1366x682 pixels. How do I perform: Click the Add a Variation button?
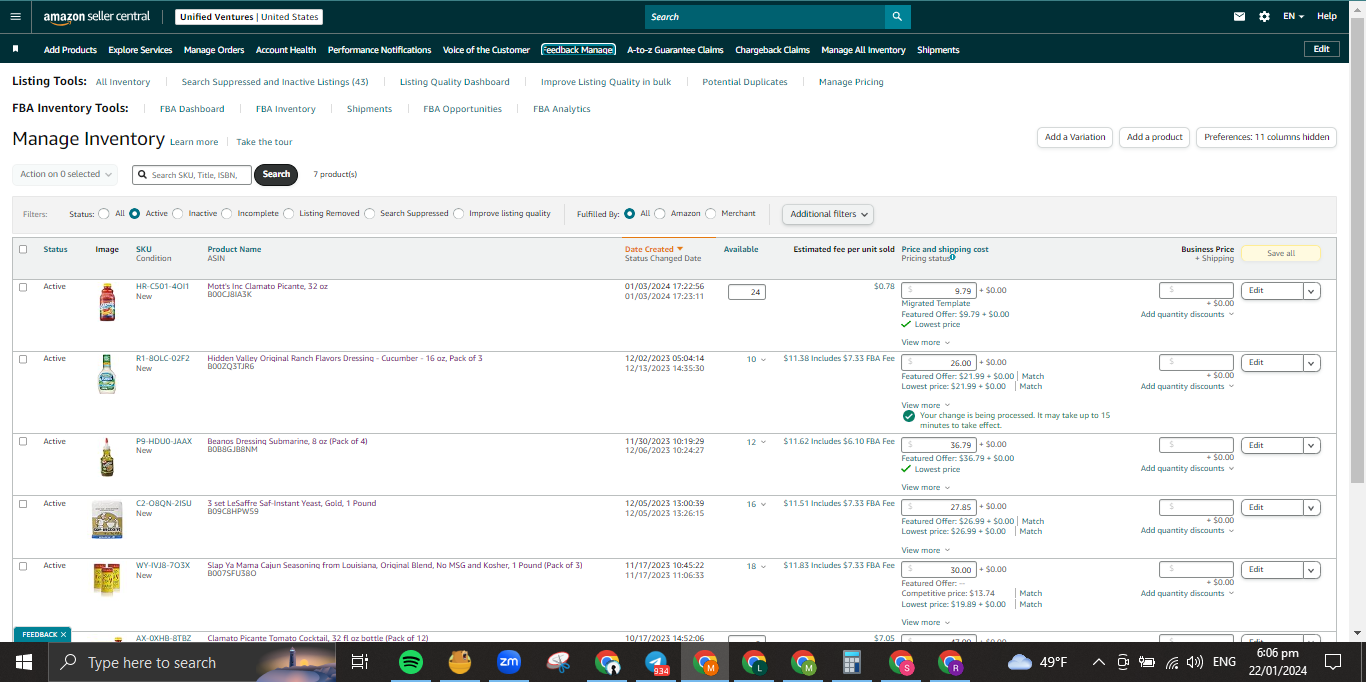tap(1075, 137)
